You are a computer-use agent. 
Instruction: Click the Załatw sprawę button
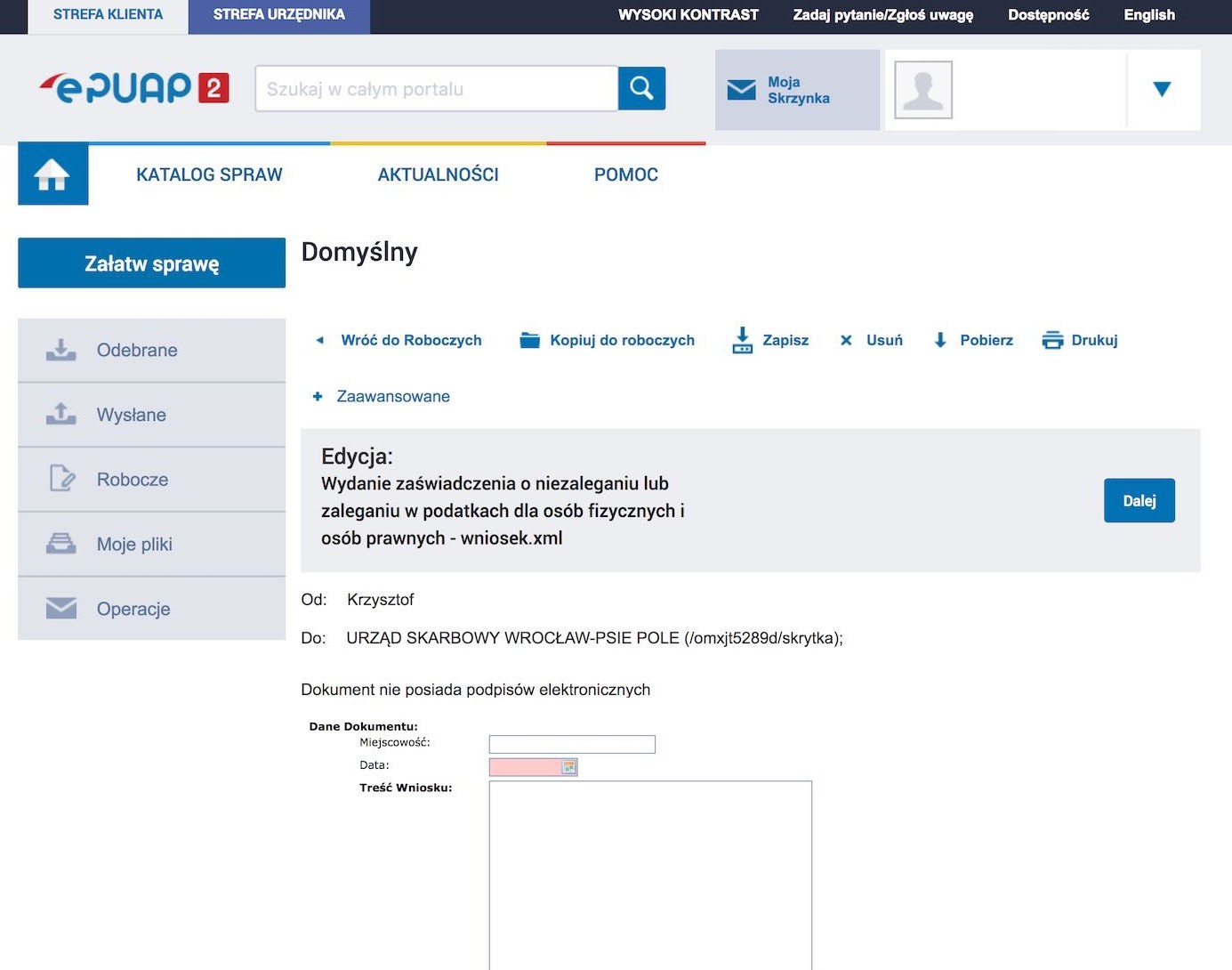tap(151, 263)
